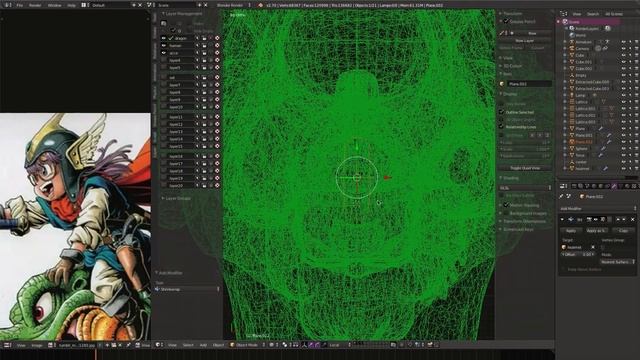Toggle Only Render checkbox
The height and width of the screenshot is (360, 640).
(x=501, y=104)
